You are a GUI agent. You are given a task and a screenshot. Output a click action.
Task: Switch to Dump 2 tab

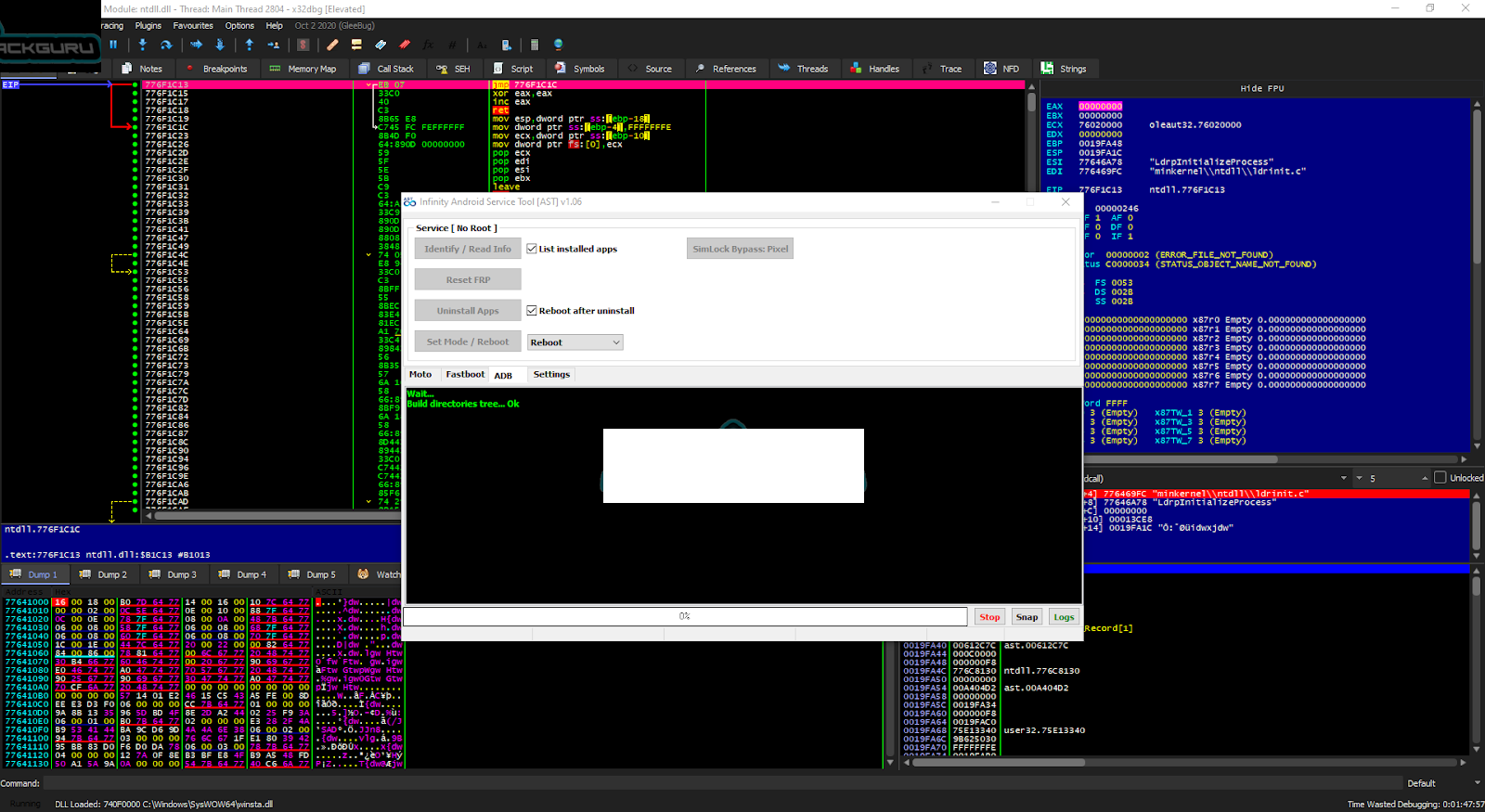point(104,574)
